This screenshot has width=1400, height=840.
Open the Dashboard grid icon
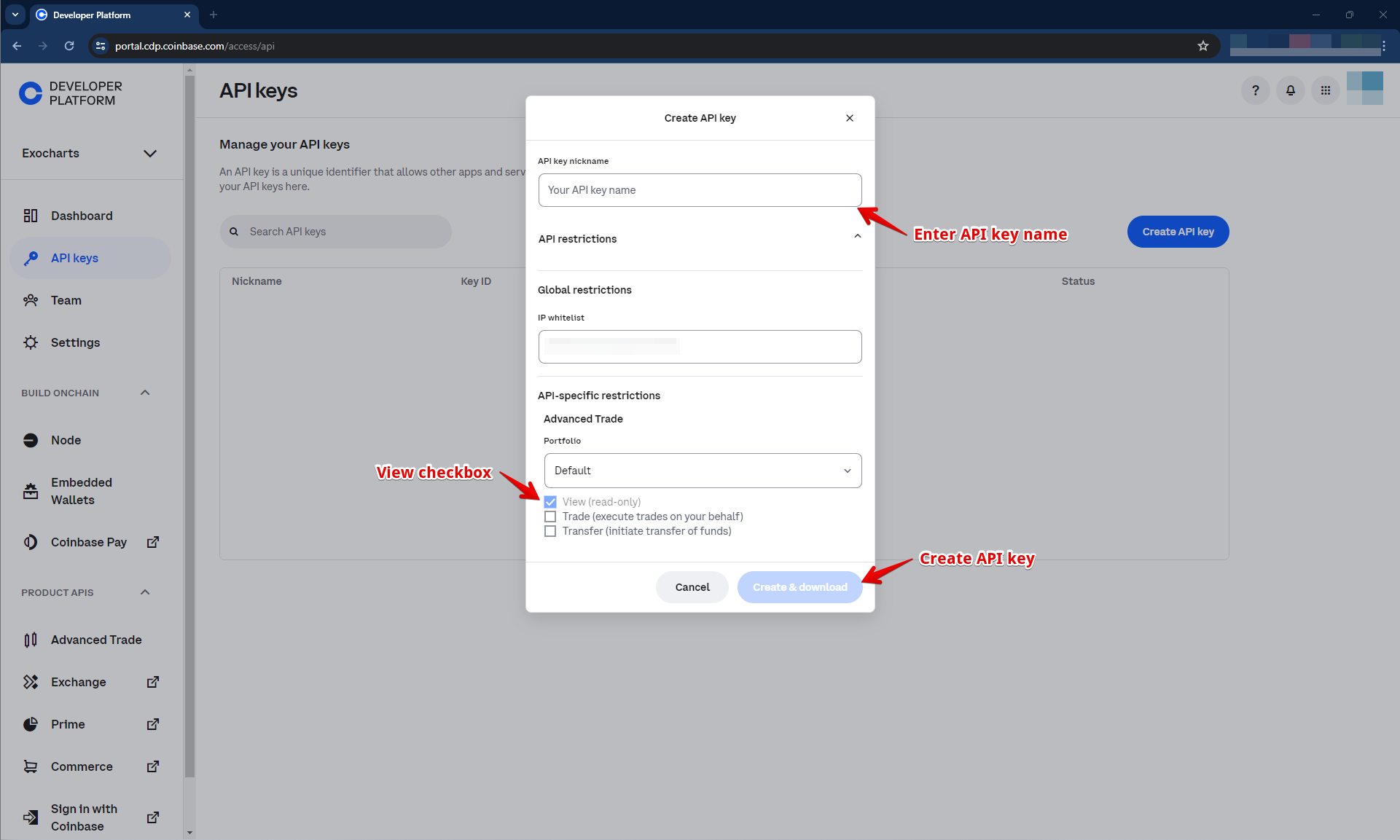[31, 216]
